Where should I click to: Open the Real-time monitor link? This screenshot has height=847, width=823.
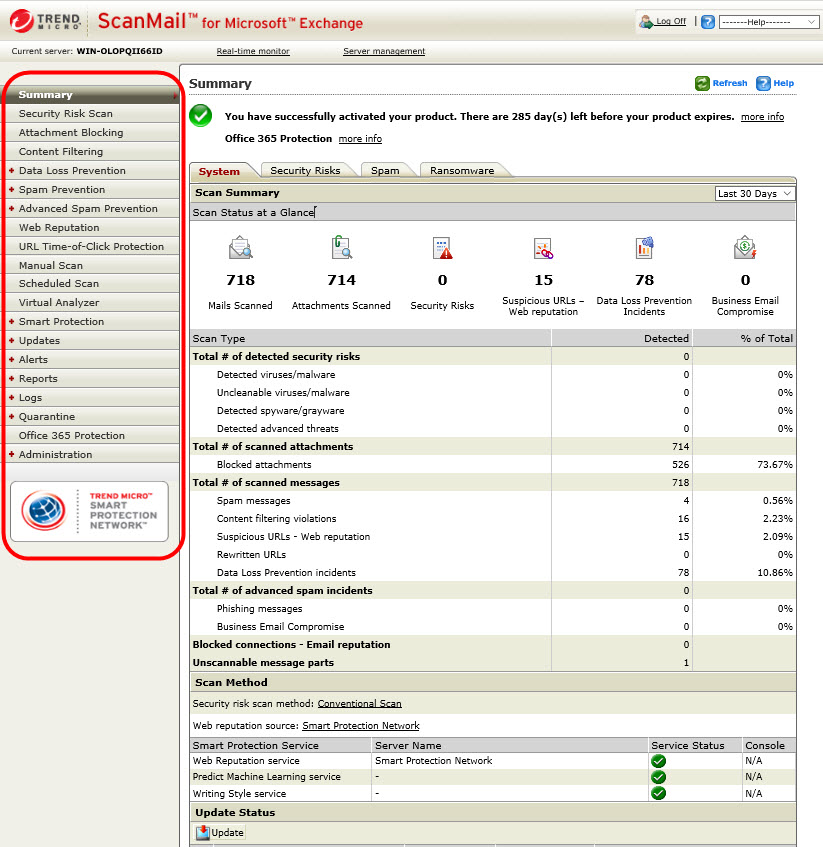[x=253, y=51]
